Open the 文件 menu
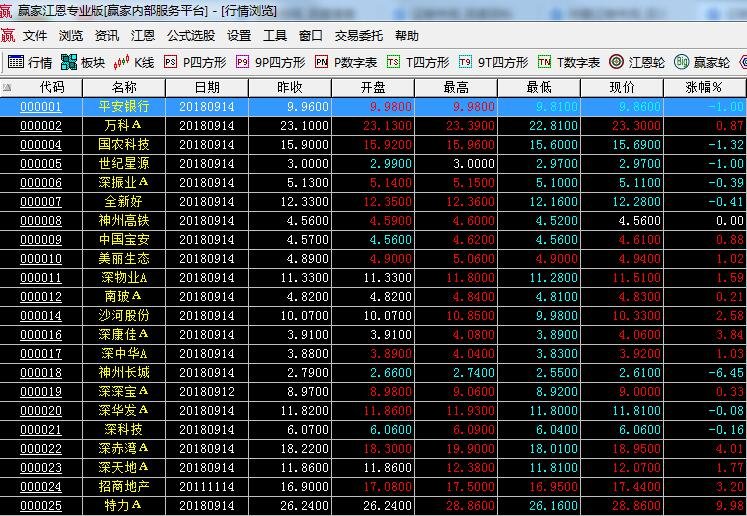The width and height of the screenshot is (747, 516). [35, 36]
